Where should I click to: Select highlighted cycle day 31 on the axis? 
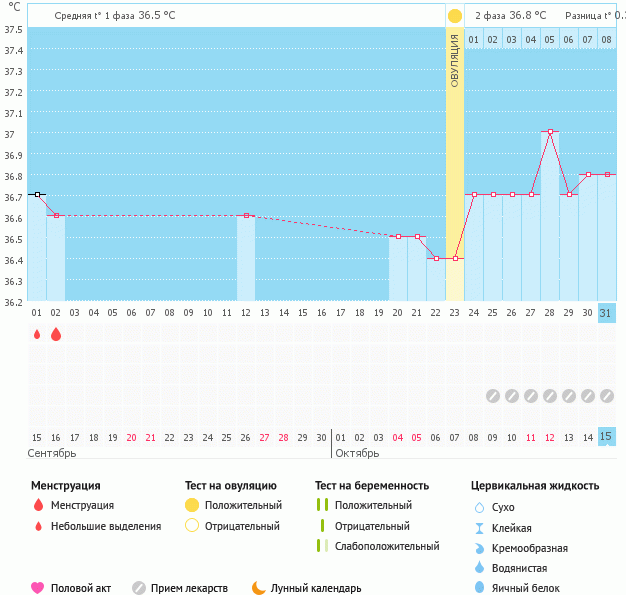606,313
